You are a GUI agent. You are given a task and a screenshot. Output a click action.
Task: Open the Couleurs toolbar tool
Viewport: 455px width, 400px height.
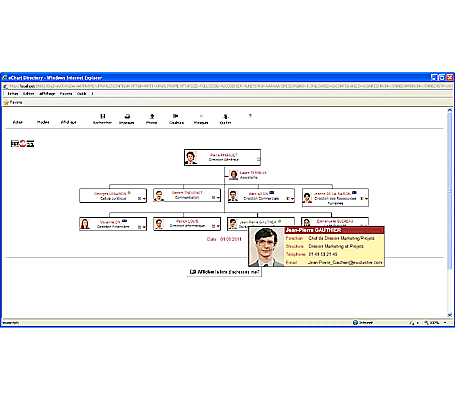(x=175, y=116)
